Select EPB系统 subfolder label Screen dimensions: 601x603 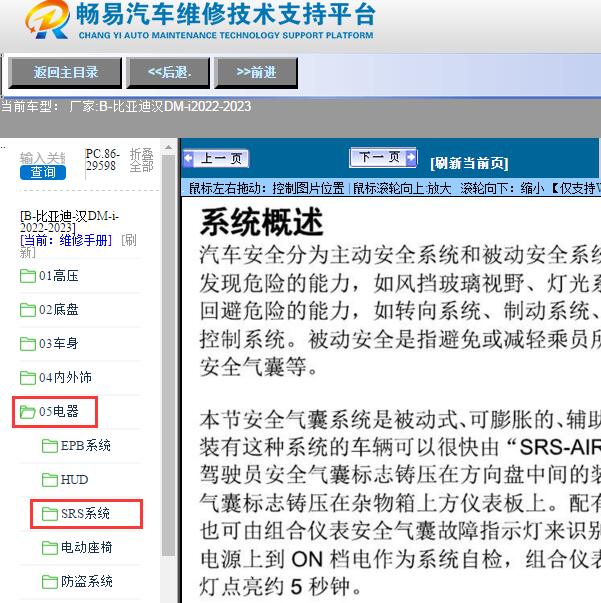tap(86, 446)
